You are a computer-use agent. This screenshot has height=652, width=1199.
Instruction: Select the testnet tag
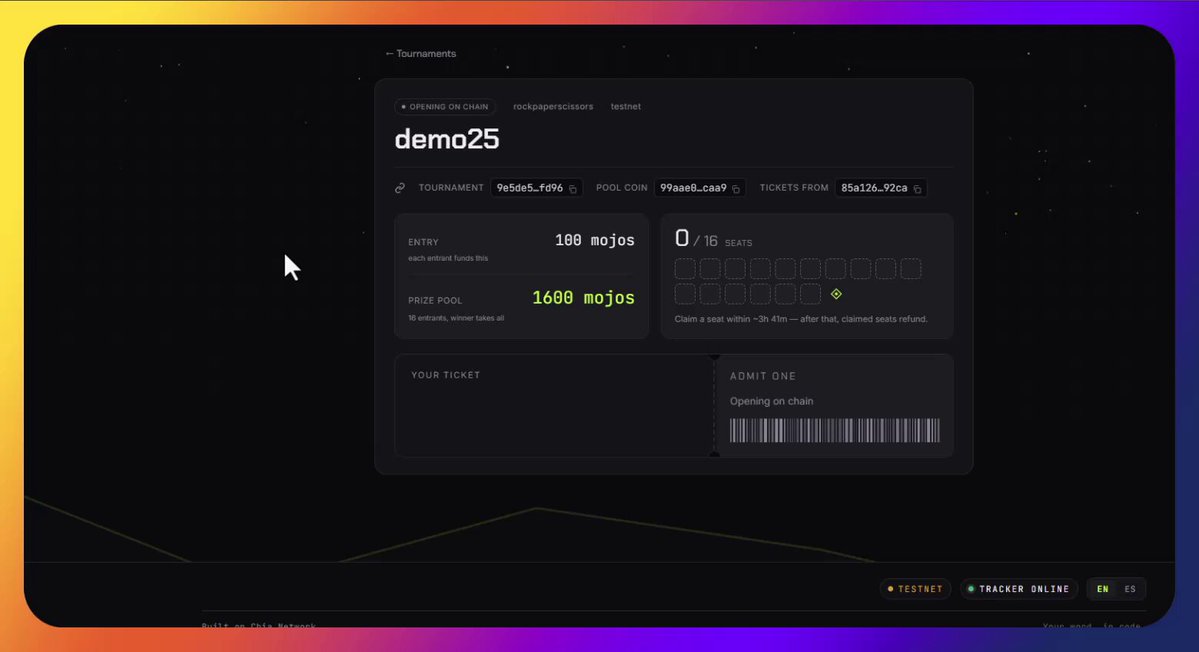[625, 106]
